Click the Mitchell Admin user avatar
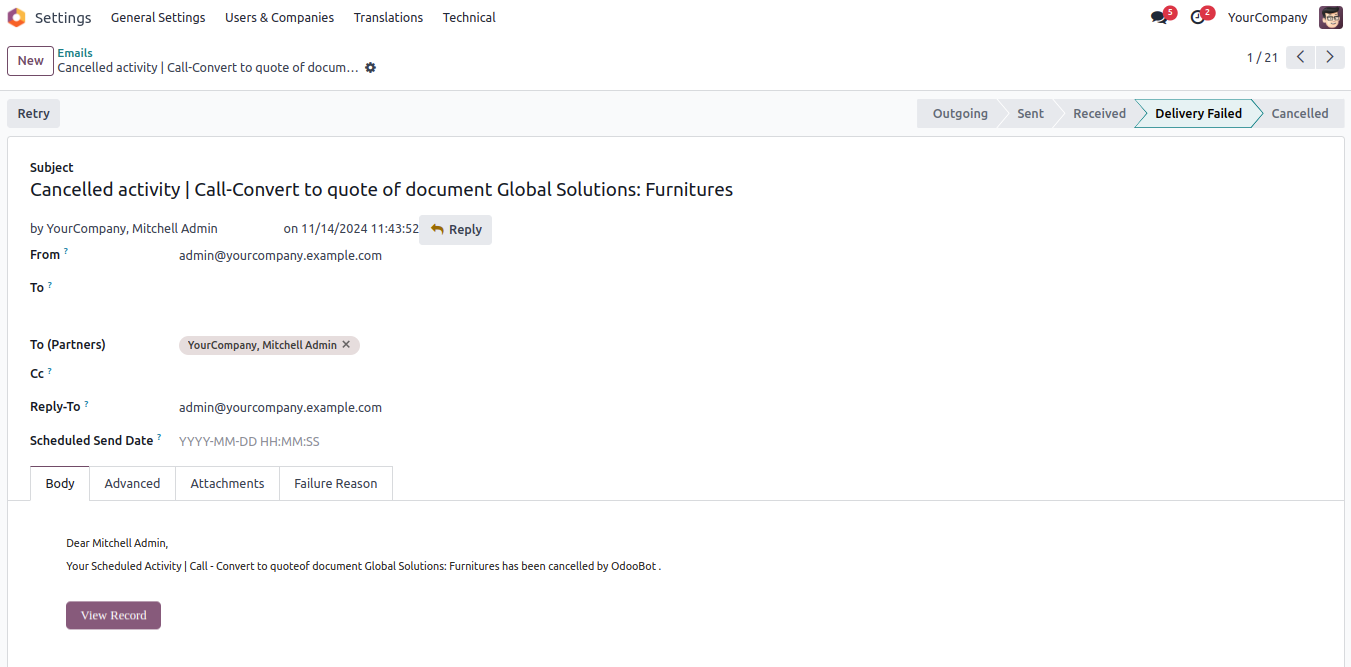1351x667 pixels. (x=1330, y=17)
